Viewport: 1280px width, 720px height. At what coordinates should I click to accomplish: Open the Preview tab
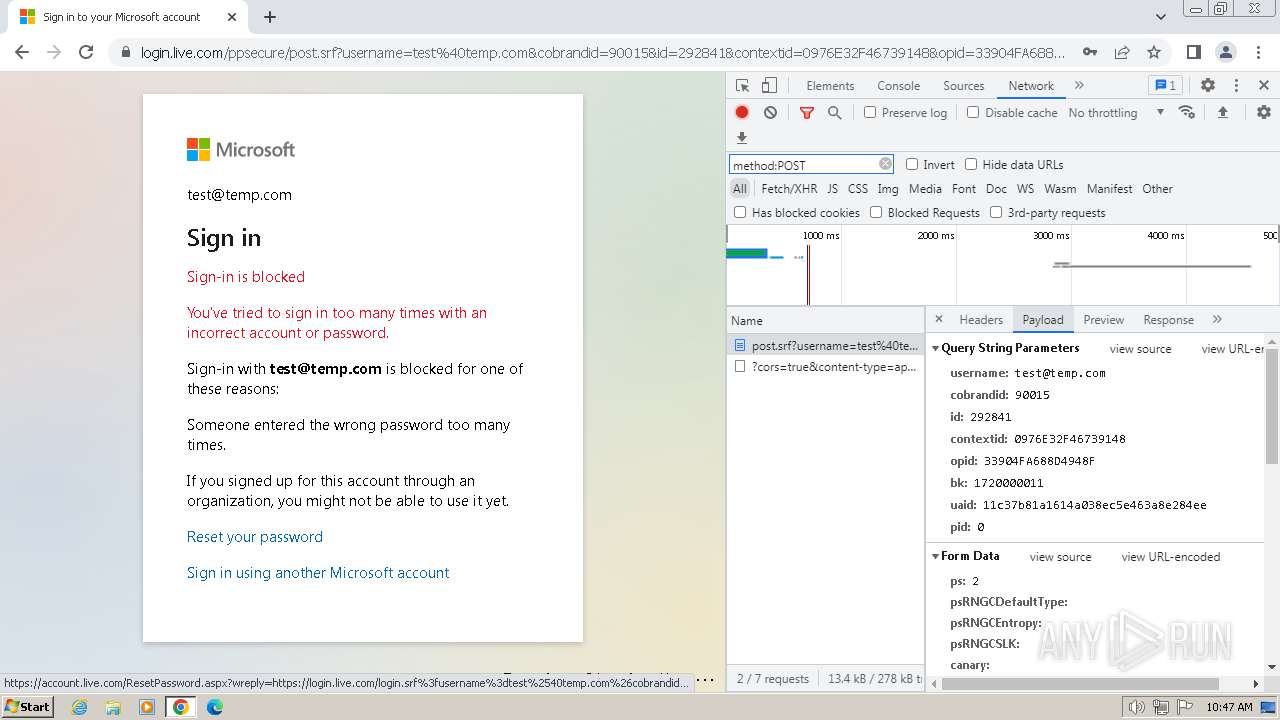(1104, 320)
